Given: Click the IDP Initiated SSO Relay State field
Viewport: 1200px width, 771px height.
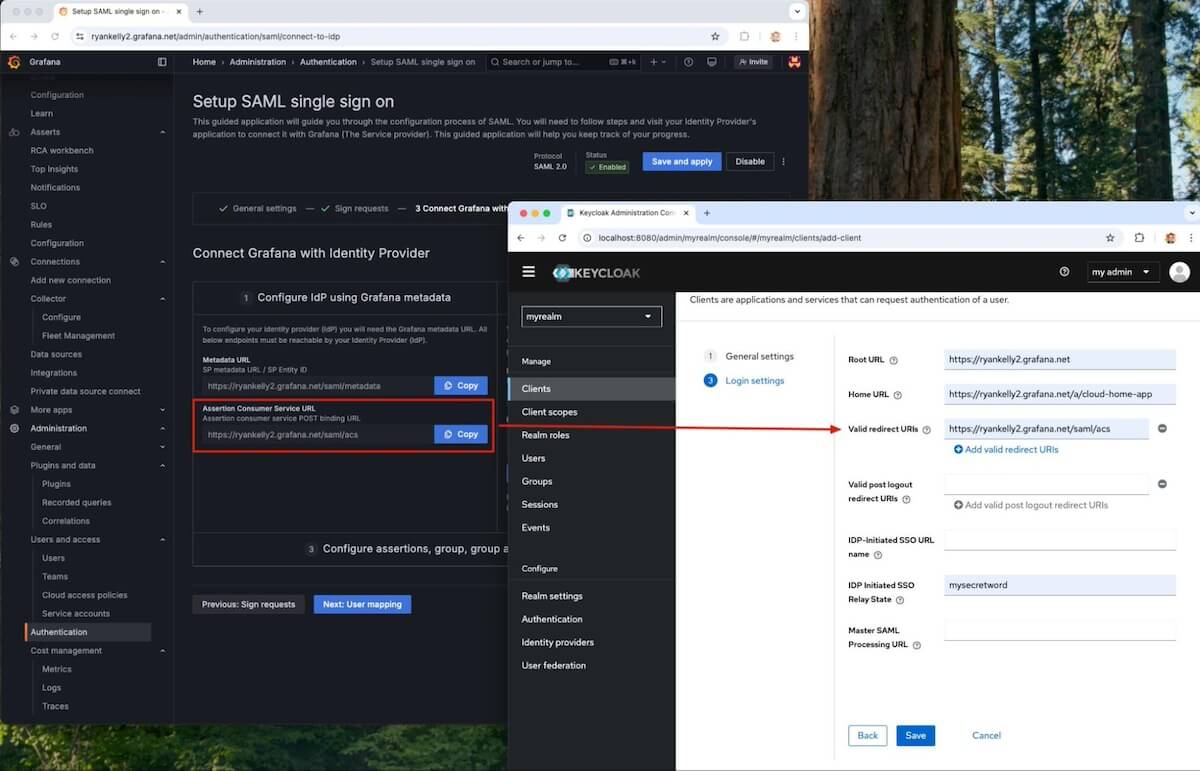Looking at the screenshot, I should tap(1060, 585).
